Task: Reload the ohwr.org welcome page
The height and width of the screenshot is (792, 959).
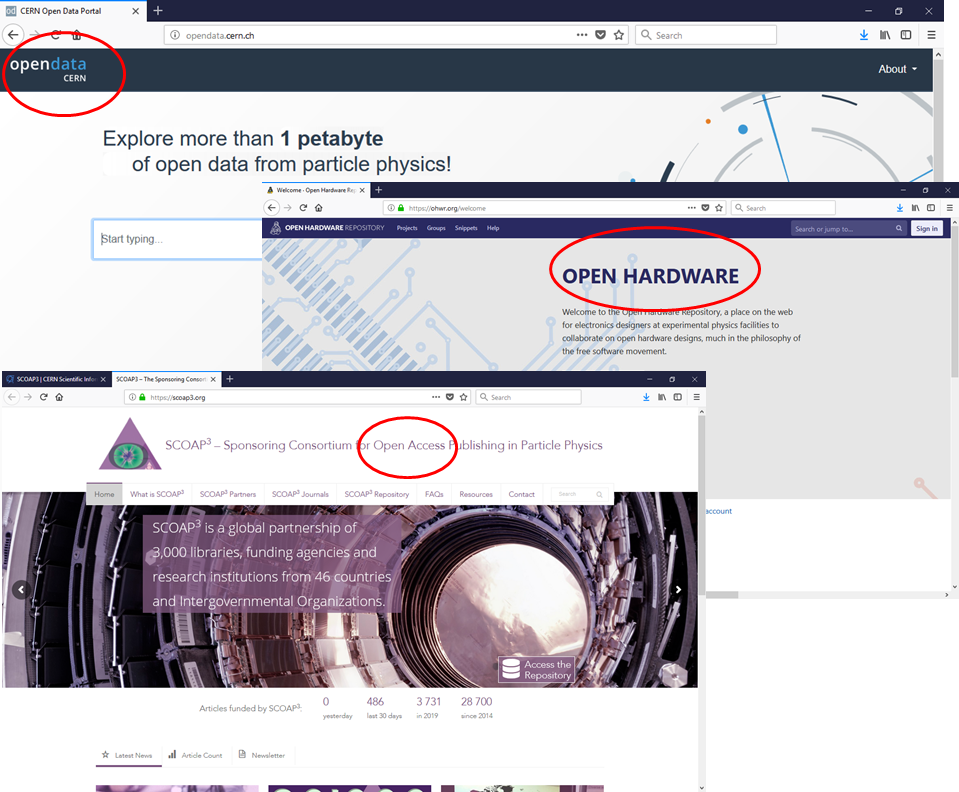Action: pos(303,208)
